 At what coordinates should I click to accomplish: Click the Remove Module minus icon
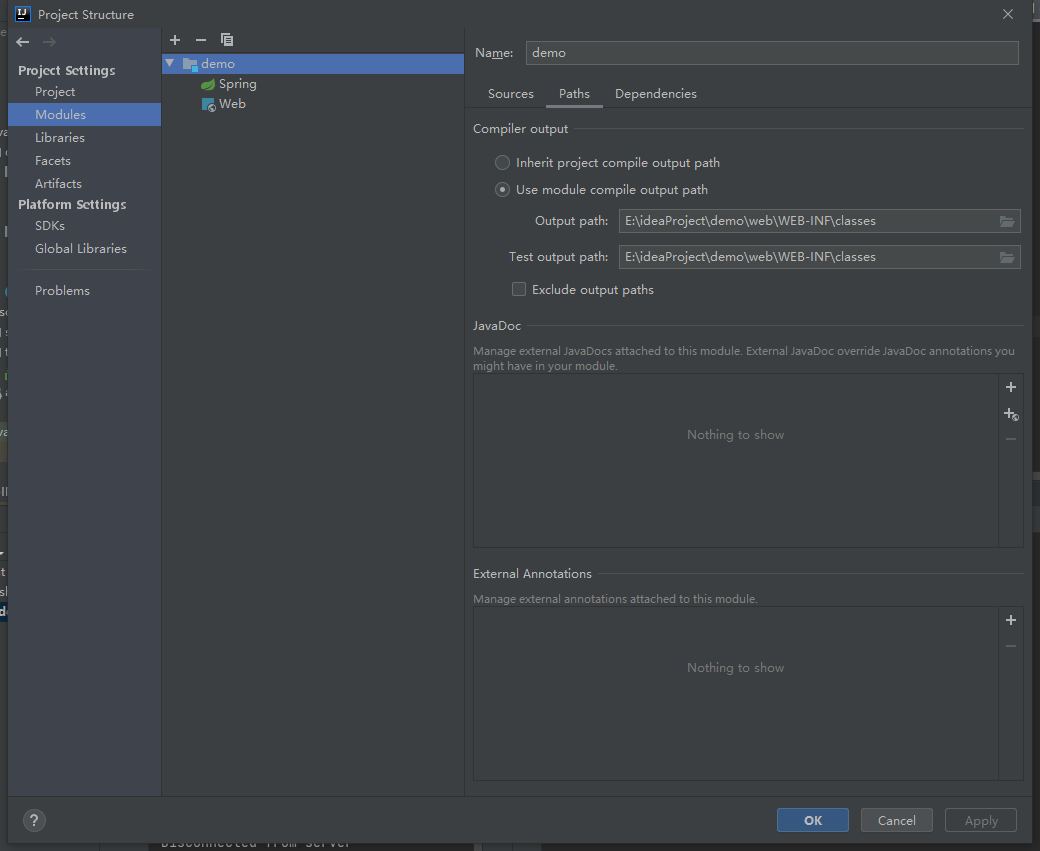200,39
